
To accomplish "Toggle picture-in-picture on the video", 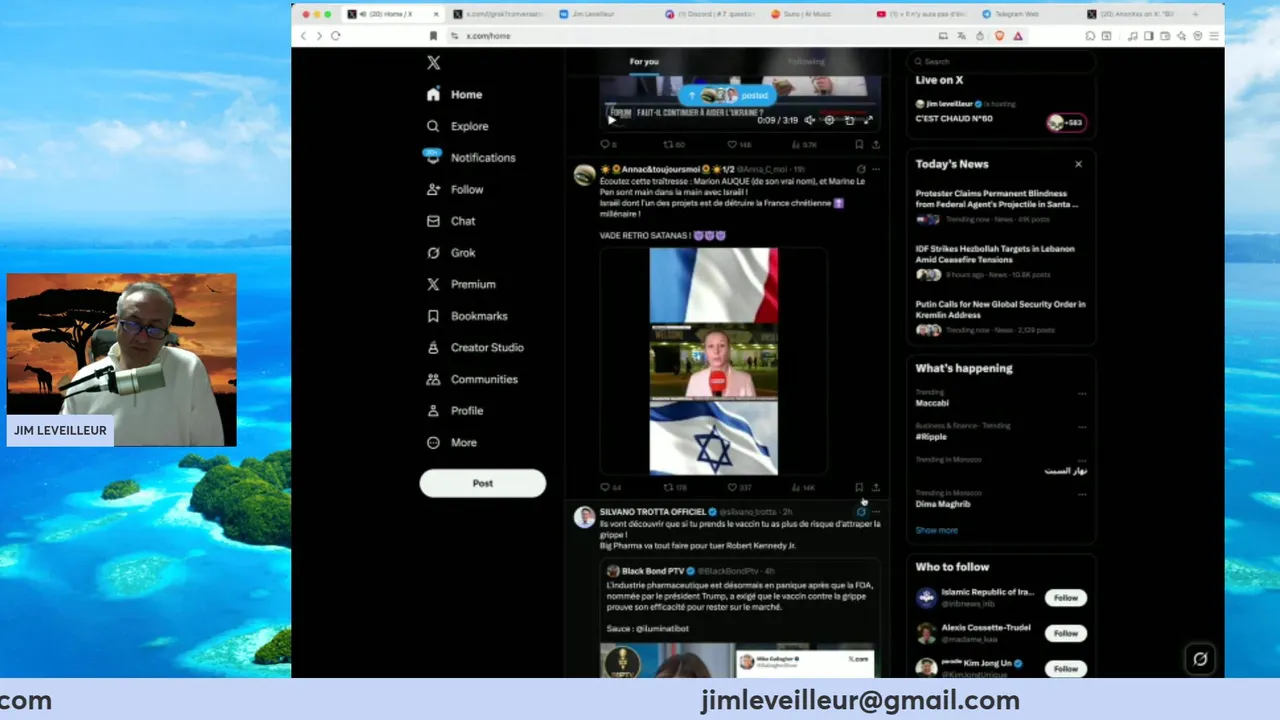I will tap(849, 120).
